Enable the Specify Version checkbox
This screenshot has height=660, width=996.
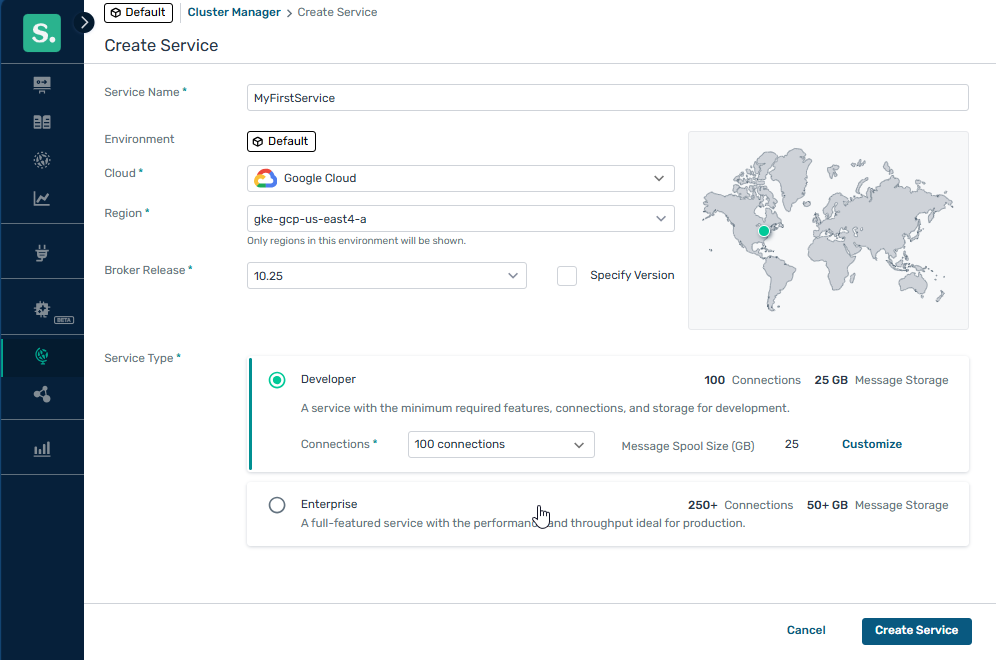coord(567,276)
